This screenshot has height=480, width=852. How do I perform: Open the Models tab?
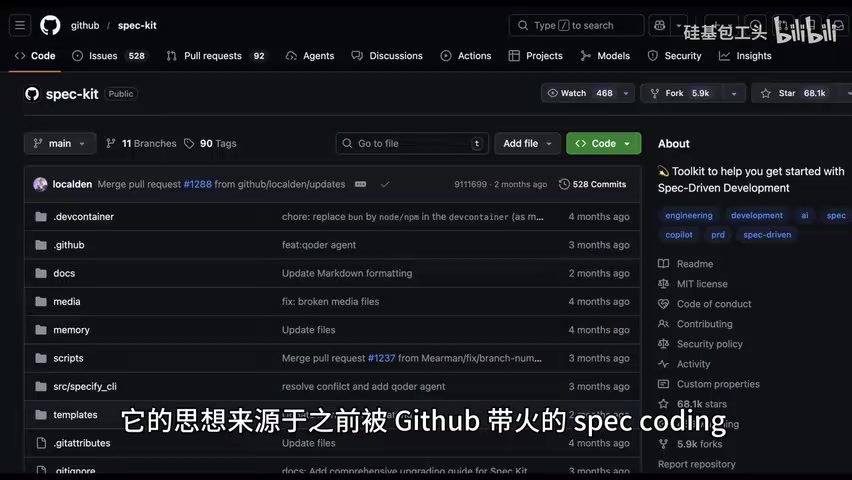[605, 56]
